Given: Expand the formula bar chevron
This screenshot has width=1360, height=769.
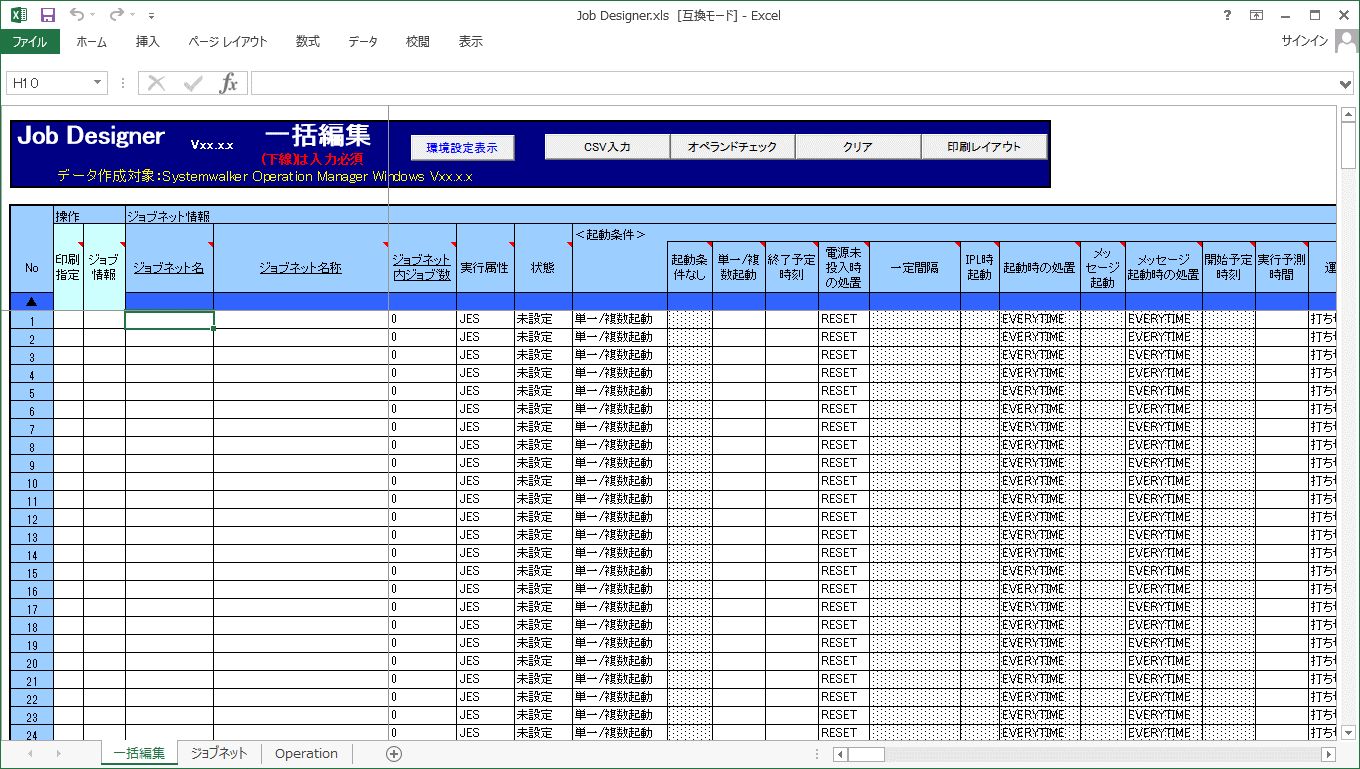Looking at the screenshot, I should [1347, 84].
